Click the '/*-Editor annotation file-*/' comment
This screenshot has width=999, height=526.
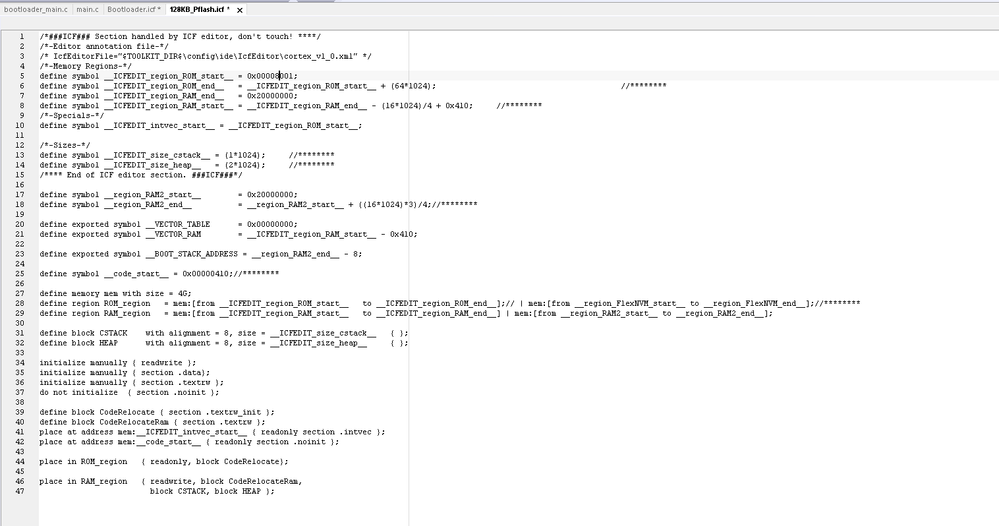point(104,46)
